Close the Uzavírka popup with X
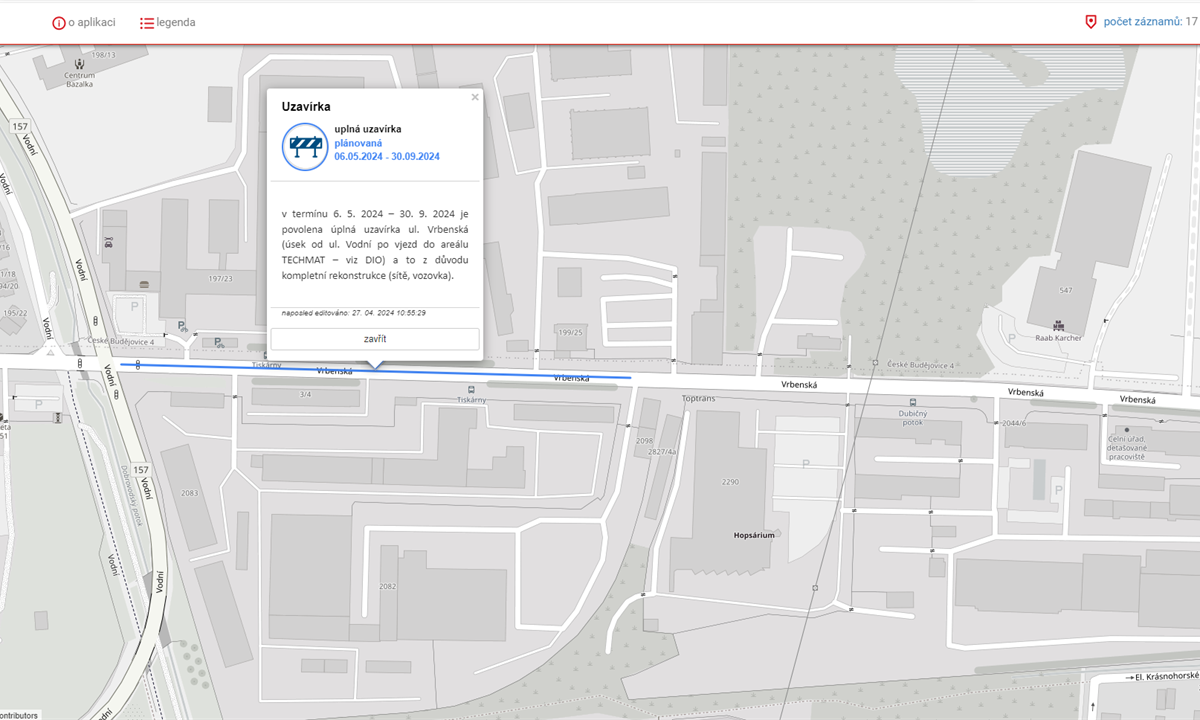The height and width of the screenshot is (720, 1200). [475, 97]
